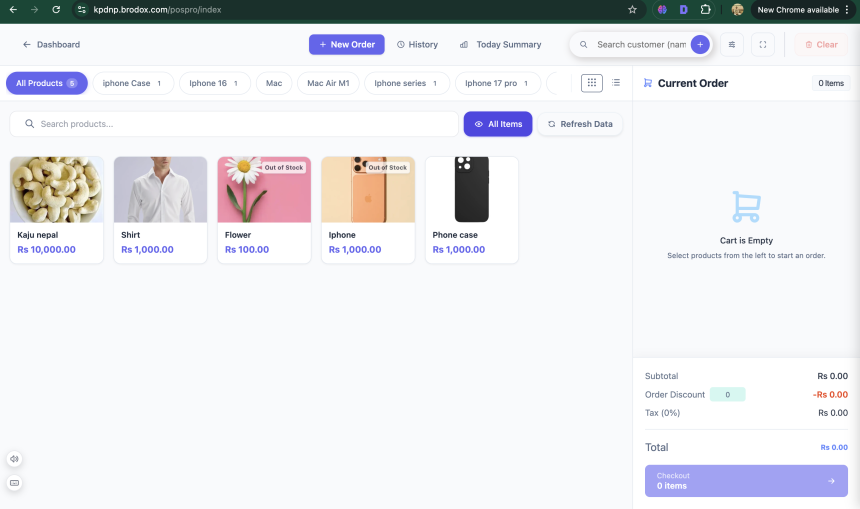
Task: Go back to previous browser page
Action: pyautogui.click(x=13, y=9)
